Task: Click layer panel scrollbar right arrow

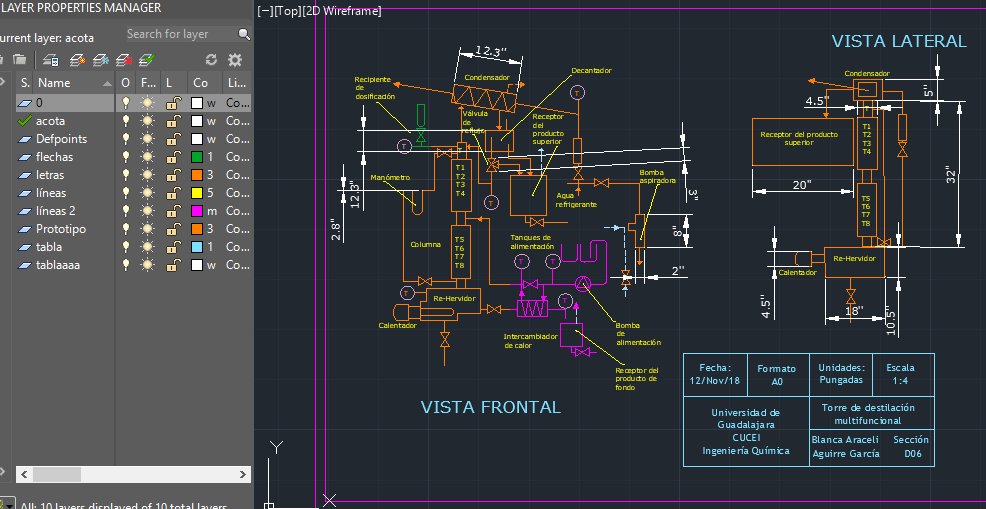Action: pos(243,474)
